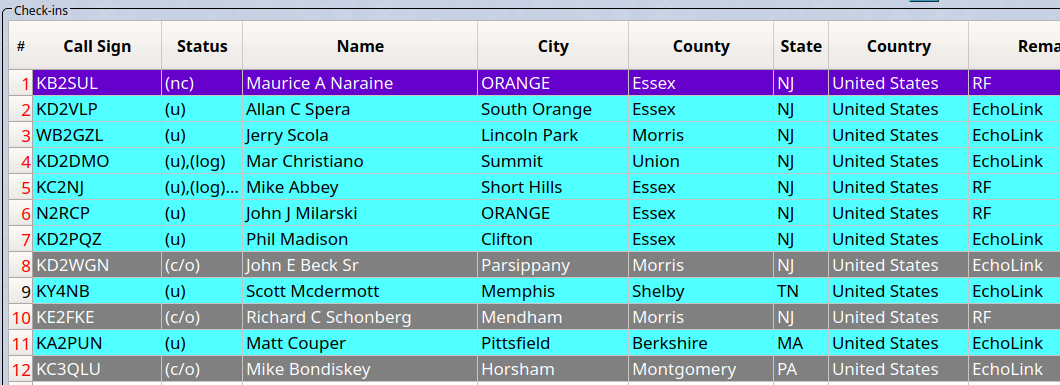Sort by the County column header
This screenshot has width=1060, height=385.
(701, 46)
